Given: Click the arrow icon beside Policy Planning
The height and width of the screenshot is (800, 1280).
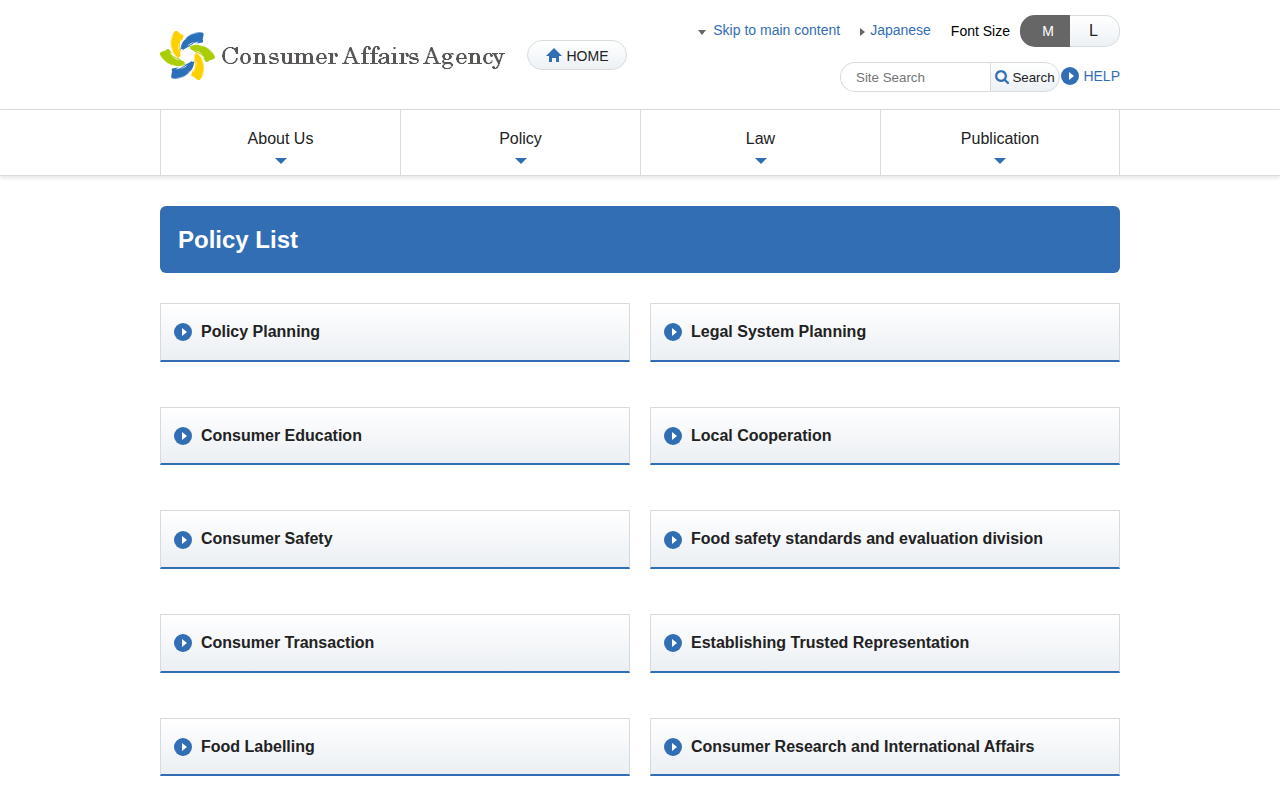Looking at the screenshot, I should pyautogui.click(x=183, y=332).
